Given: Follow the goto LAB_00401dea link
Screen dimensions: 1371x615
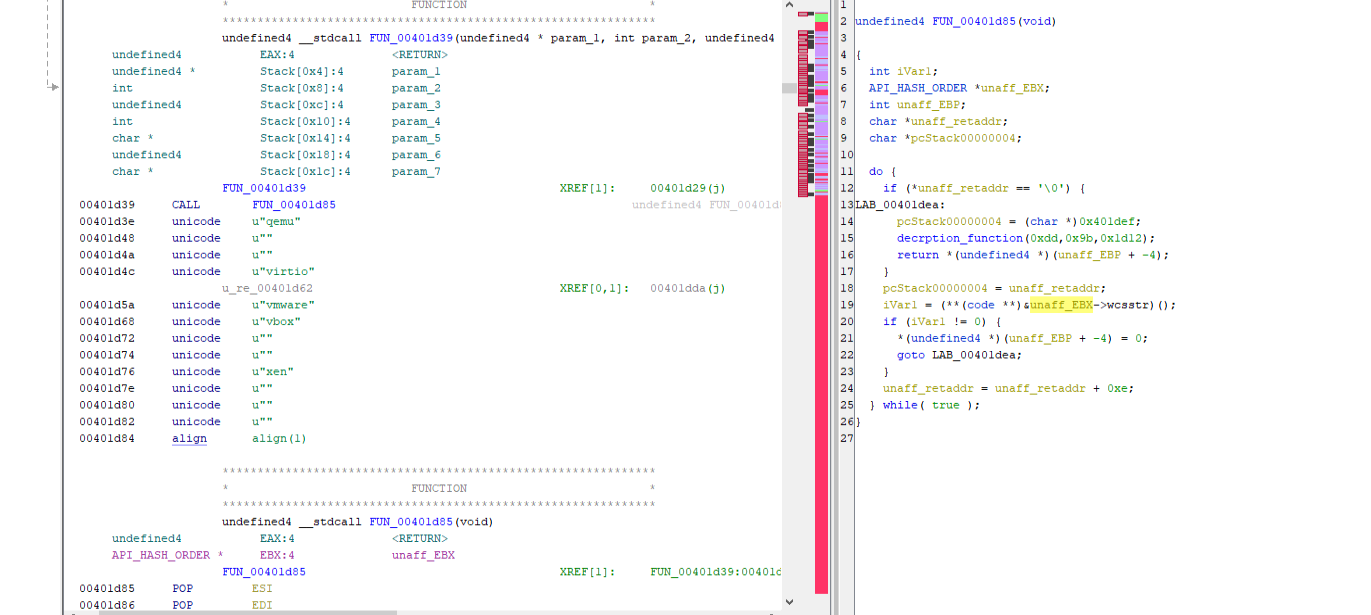Looking at the screenshot, I should click(976, 354).
